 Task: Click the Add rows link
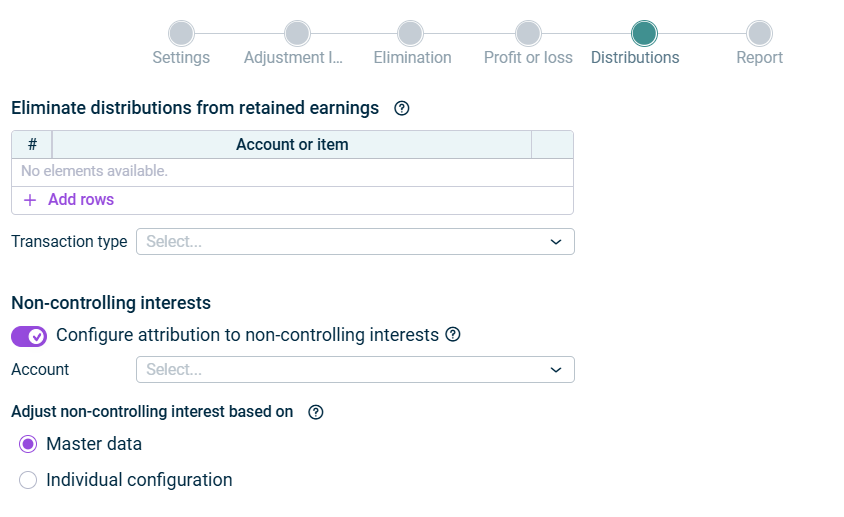coord(81,200)
